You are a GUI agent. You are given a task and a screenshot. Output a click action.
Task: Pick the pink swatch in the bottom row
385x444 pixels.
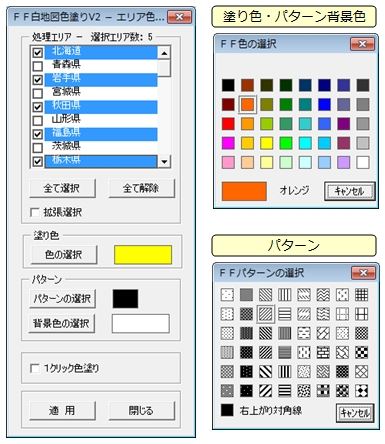click(228, 162)
